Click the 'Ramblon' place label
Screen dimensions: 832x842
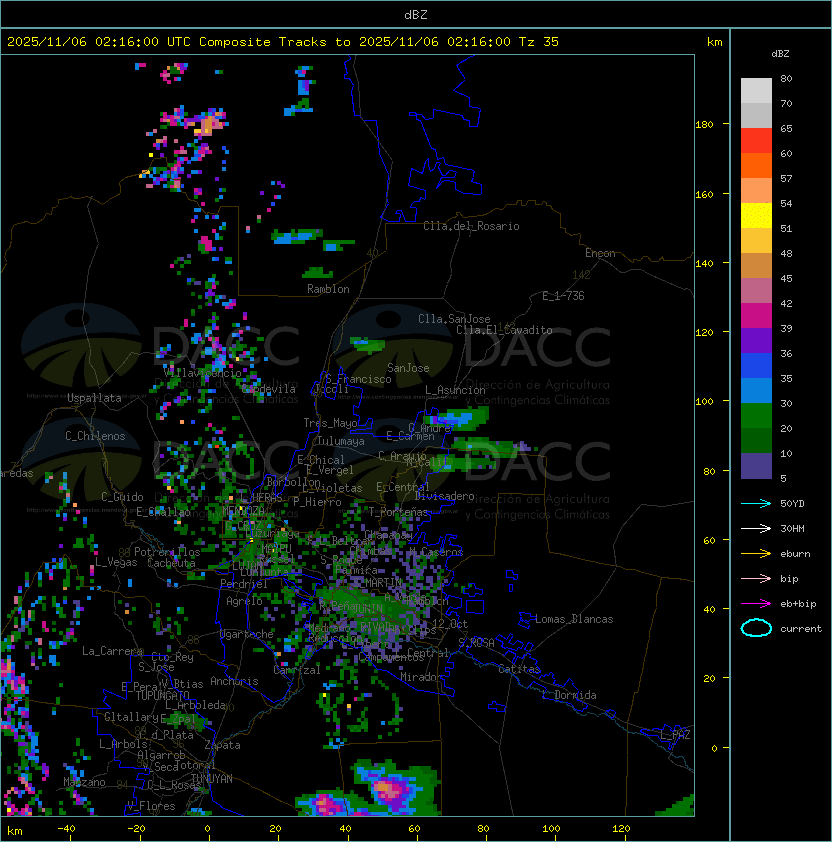[x=328, y=289]
